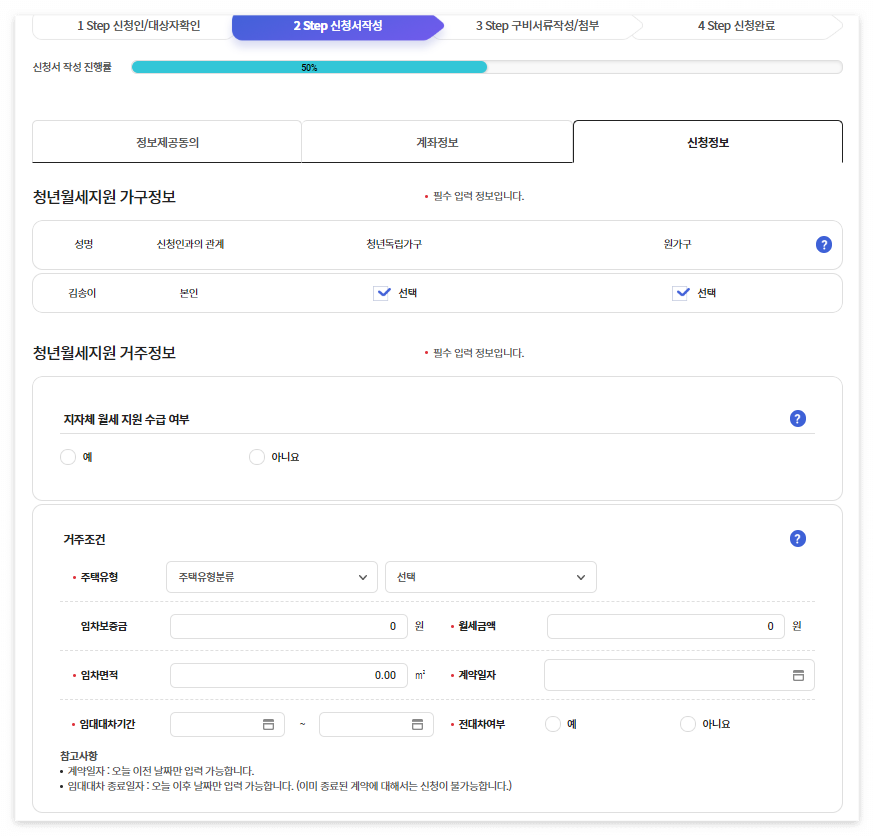
Task: Uncheck the 원가구 선택 checkbox
Action: pyautogui.click(x=681, y=292)
